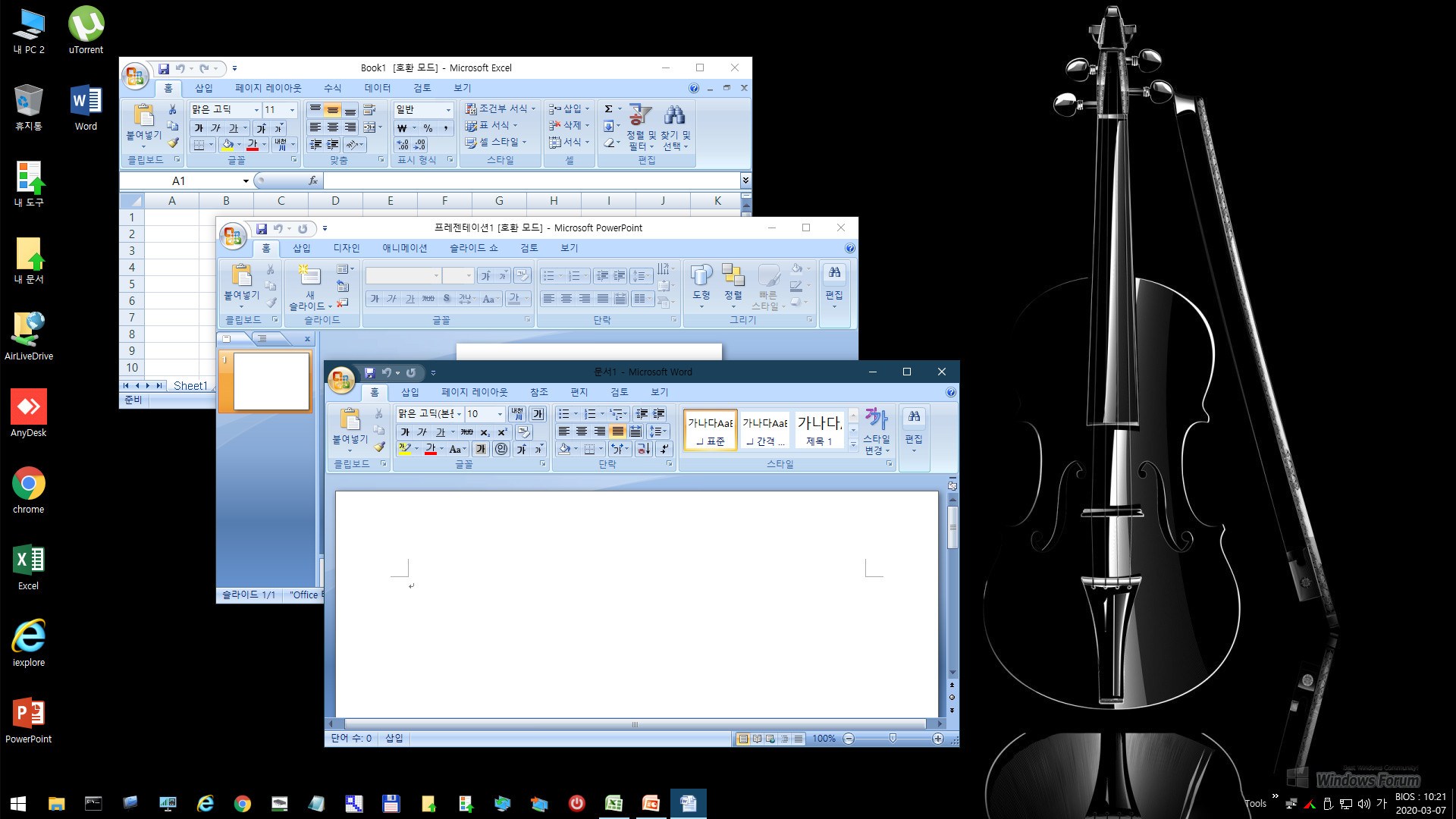Select the slide 1 thumbnail in PowerPoint
Screen dimensions: 1456x819
pos(271,381)
